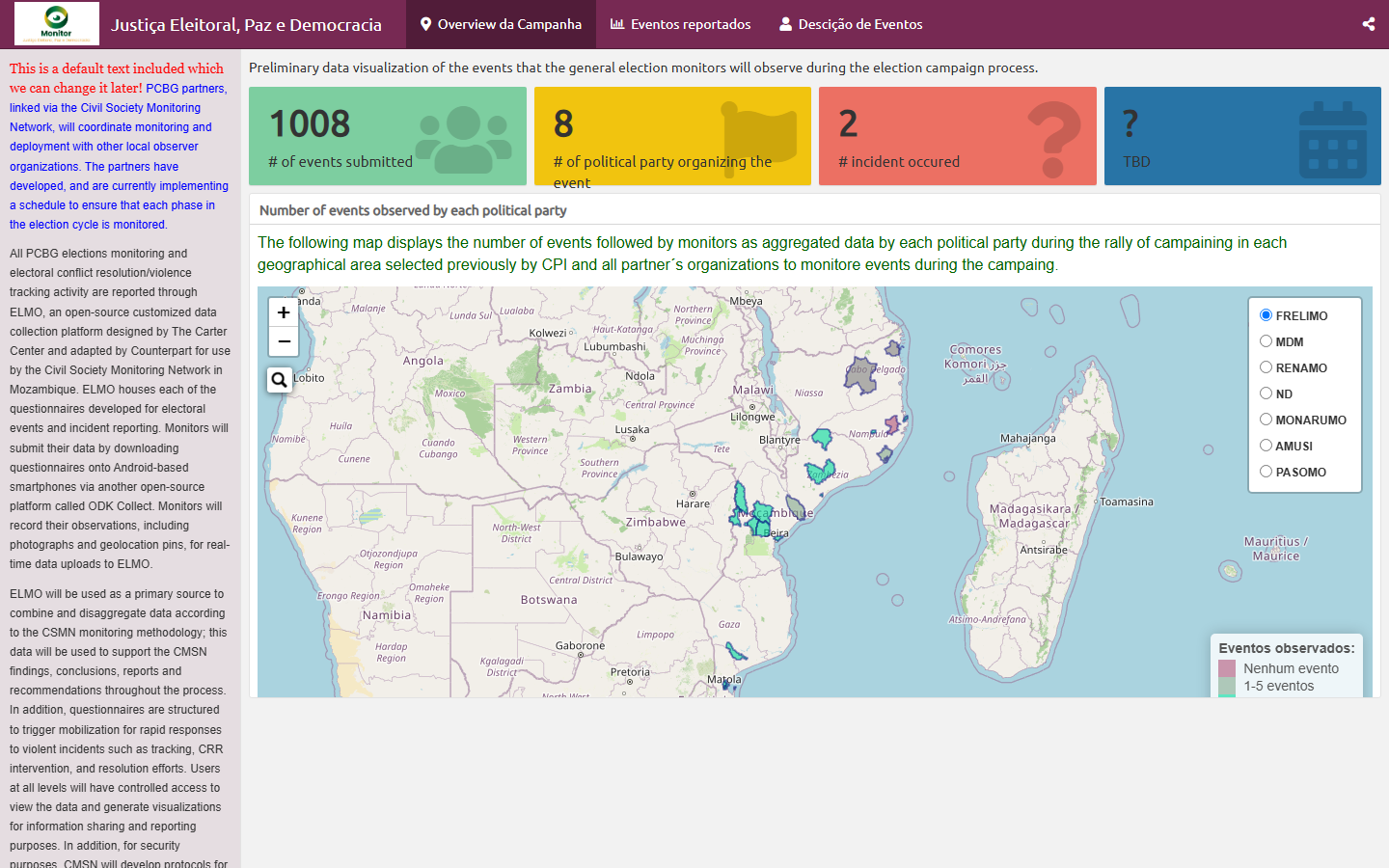1389x868 pixels.
Task: Click the 'Nenhum evento' legend label
Action: tap(1291, 668)
